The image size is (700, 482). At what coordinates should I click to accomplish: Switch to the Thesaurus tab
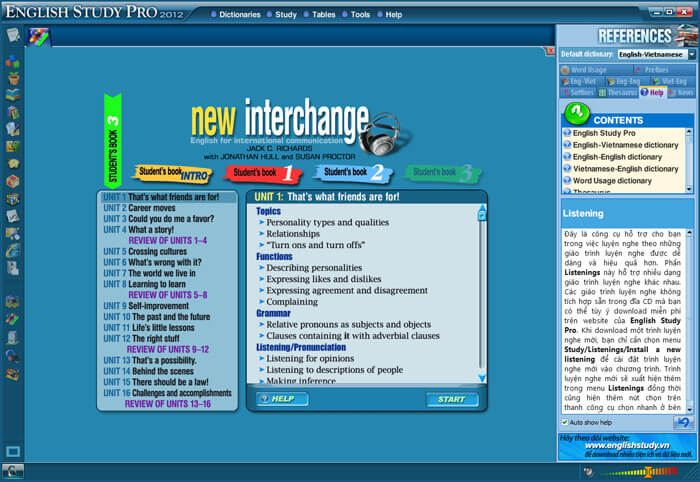pyautogui.click(x=618, y=92)
